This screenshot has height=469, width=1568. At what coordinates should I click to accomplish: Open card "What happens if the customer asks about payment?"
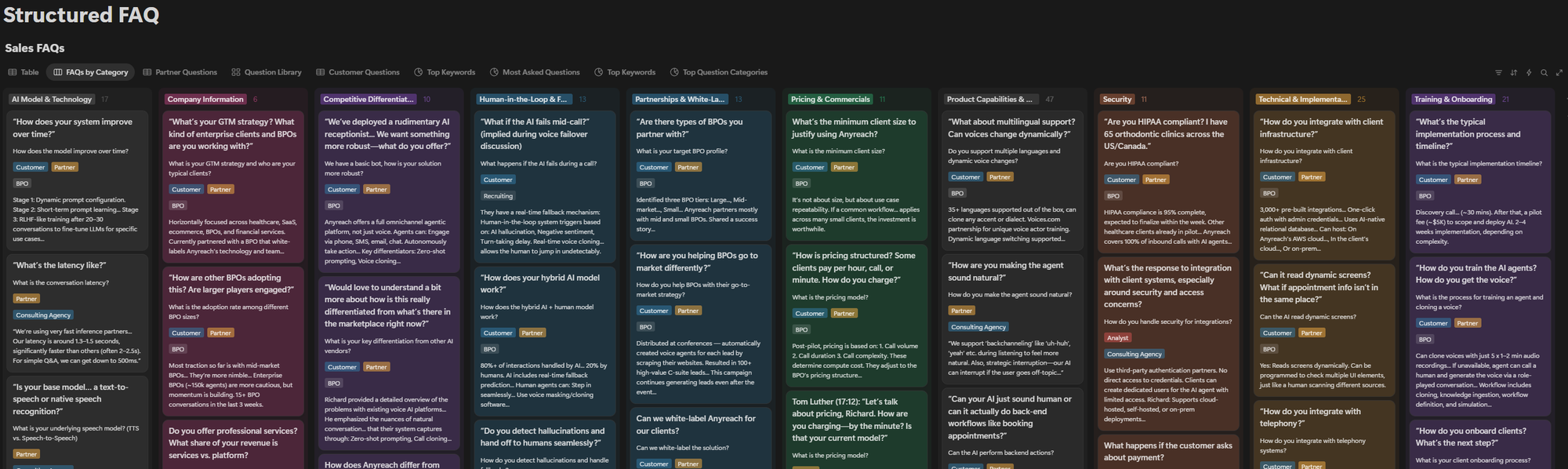[x=1169, y=452]
